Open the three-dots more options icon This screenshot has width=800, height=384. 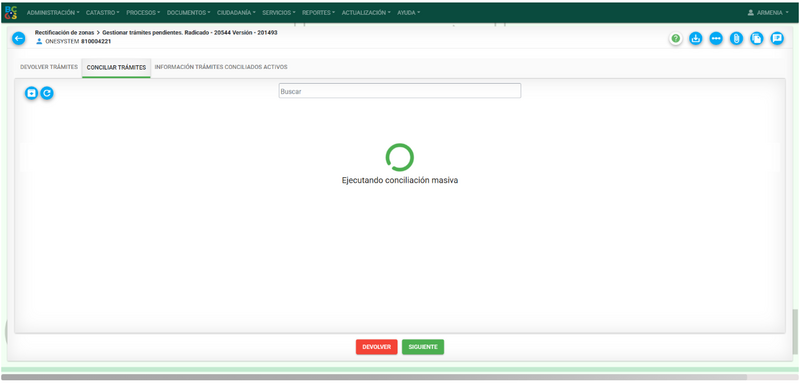click(x=716, y=38)
